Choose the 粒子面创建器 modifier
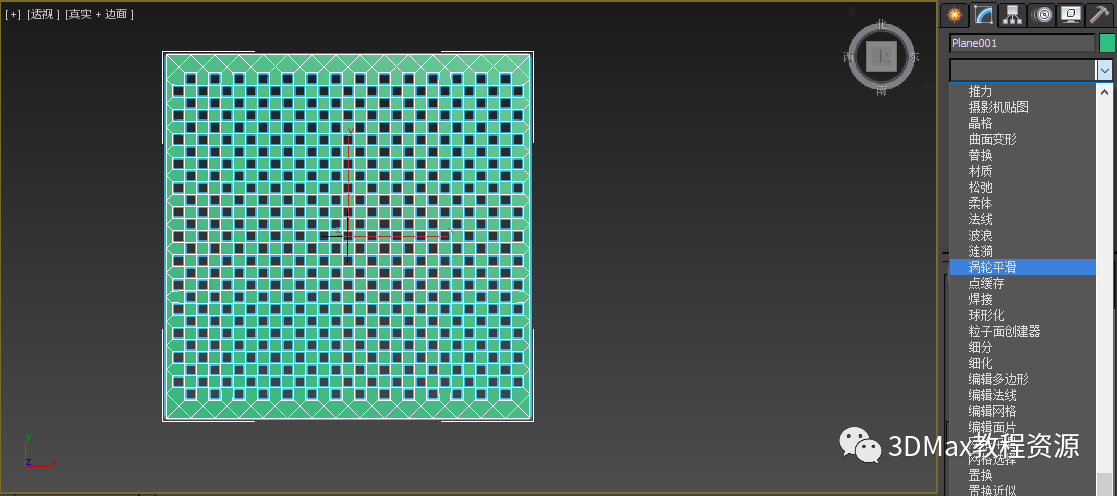Image resolution: width=1117 pixels, height=496 pixels. pyautogui.click(x=1022, y=331)
